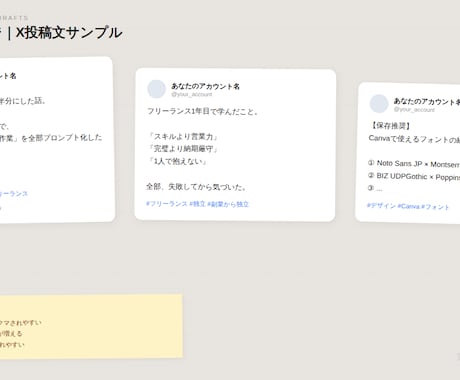Viewport: 460px width, 380px height.
Task: Select the line ② BIZ UDPGothic × Poppins
Action: point(414,176)
